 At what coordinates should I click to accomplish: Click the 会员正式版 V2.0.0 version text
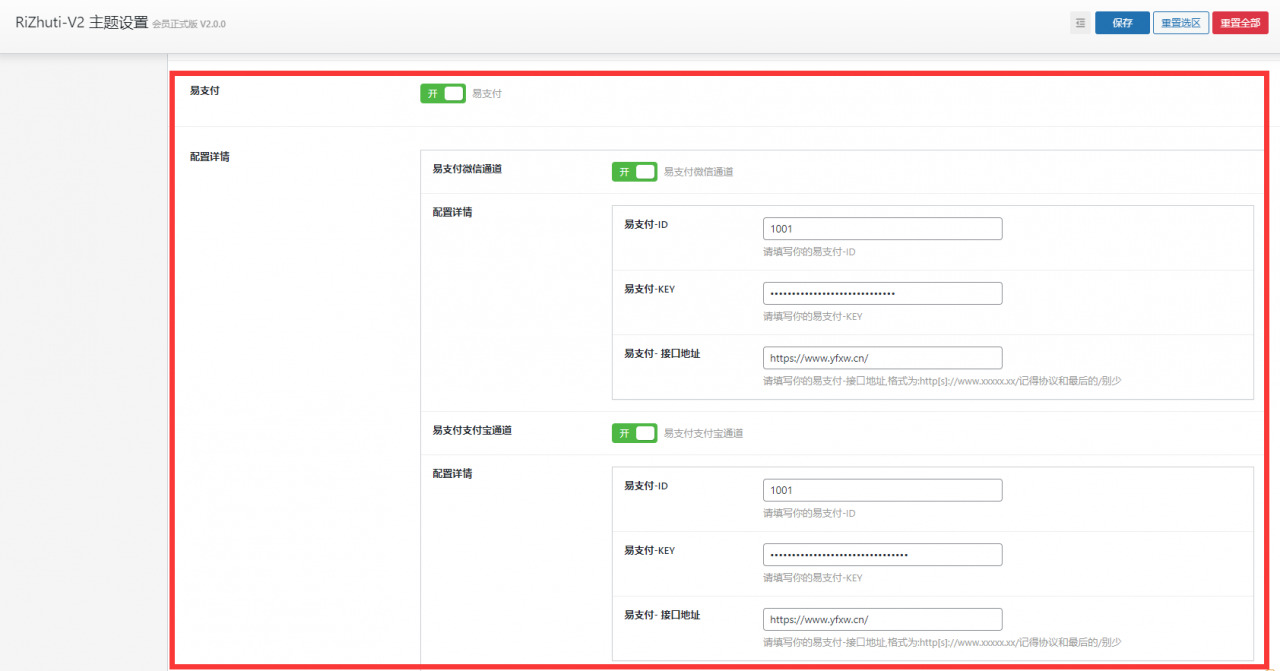coord(189,24)
